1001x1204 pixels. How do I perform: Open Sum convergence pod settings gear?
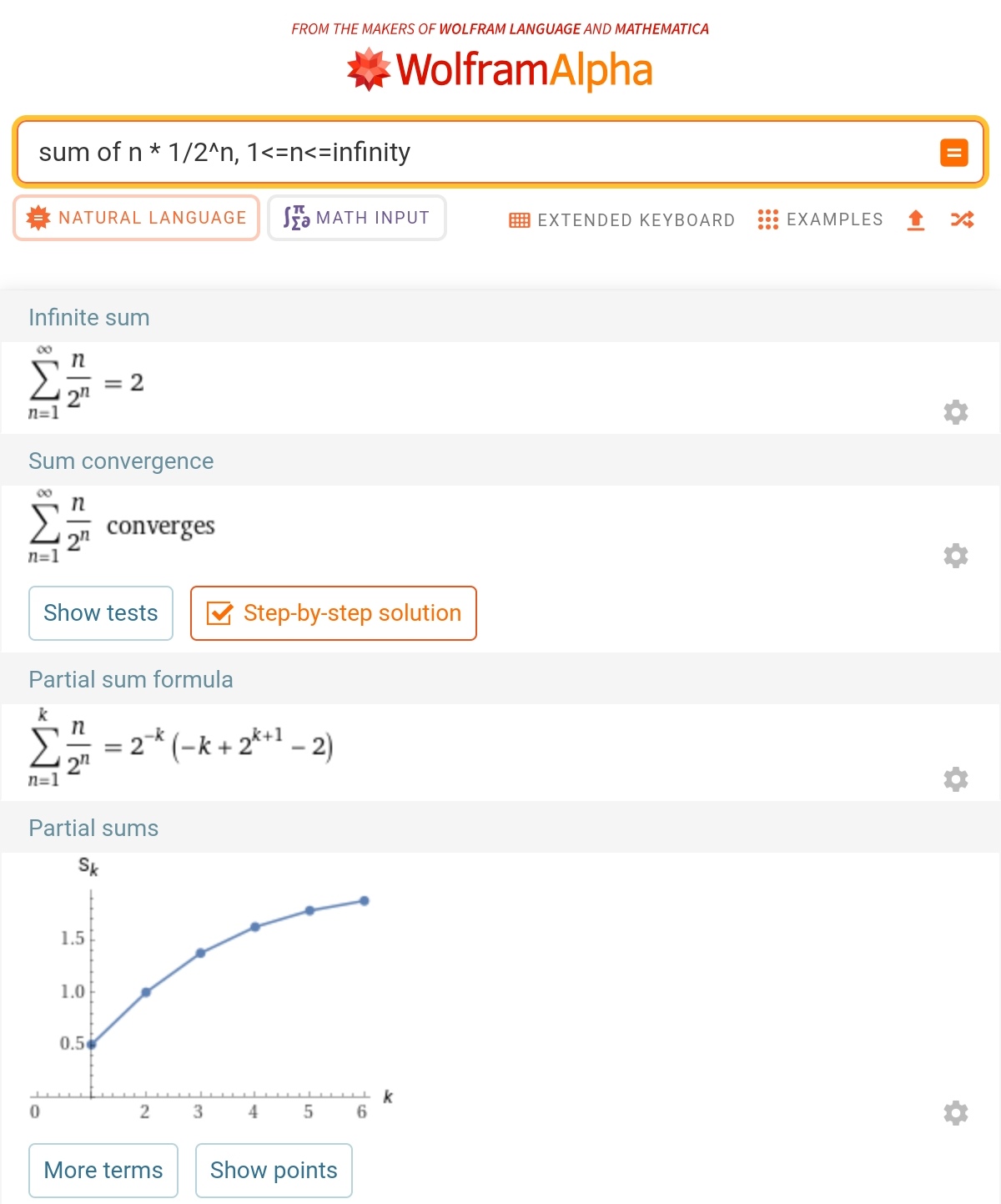(955, 556)
